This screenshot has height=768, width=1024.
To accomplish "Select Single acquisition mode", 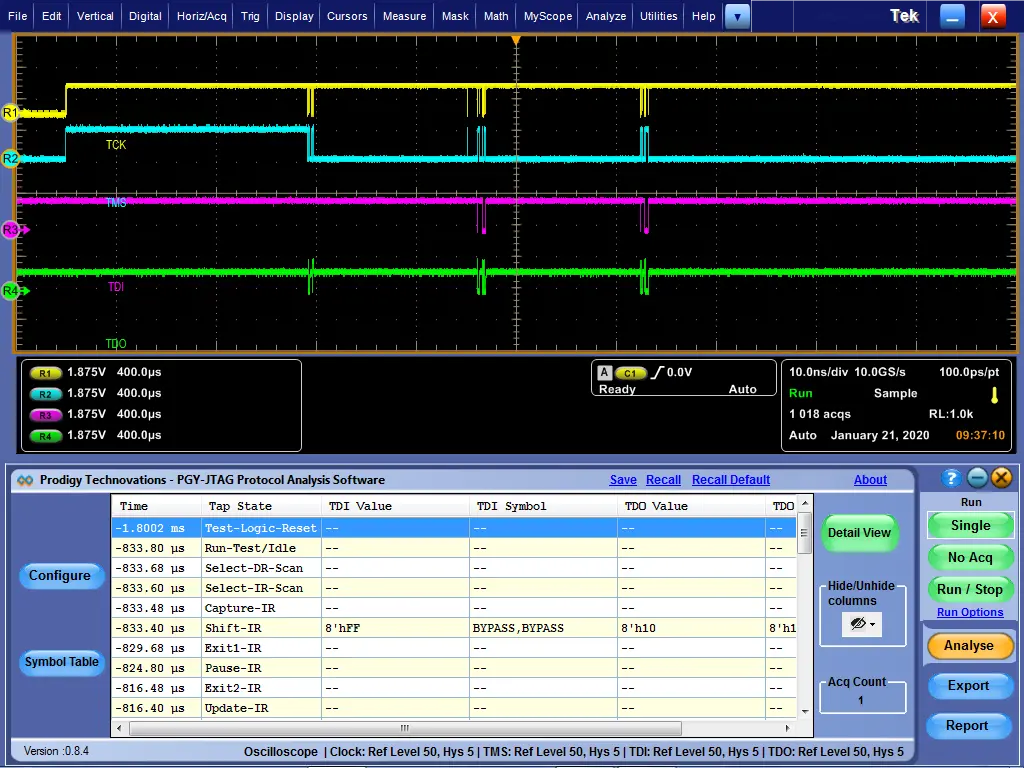I will point(969,526).
